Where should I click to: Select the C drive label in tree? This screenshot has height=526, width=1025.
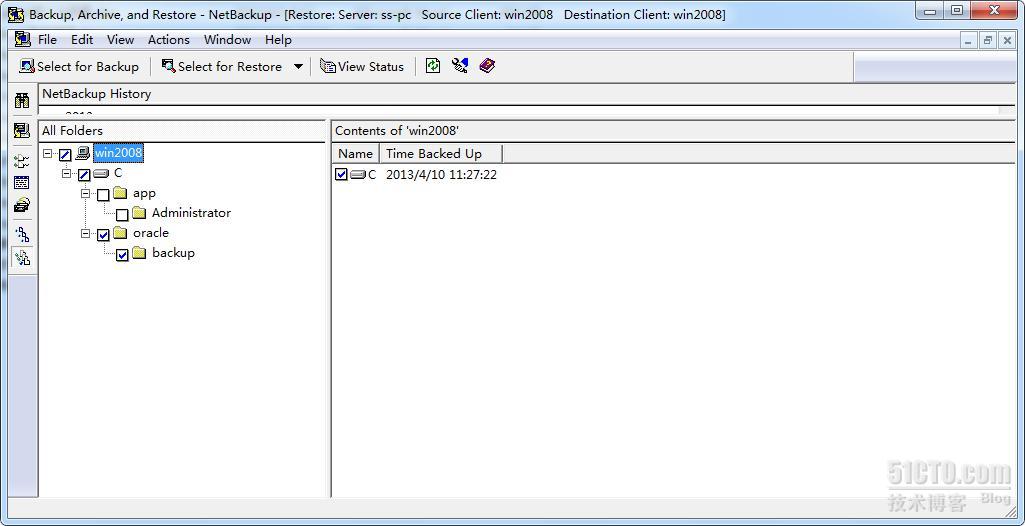[x=118, y=173]
